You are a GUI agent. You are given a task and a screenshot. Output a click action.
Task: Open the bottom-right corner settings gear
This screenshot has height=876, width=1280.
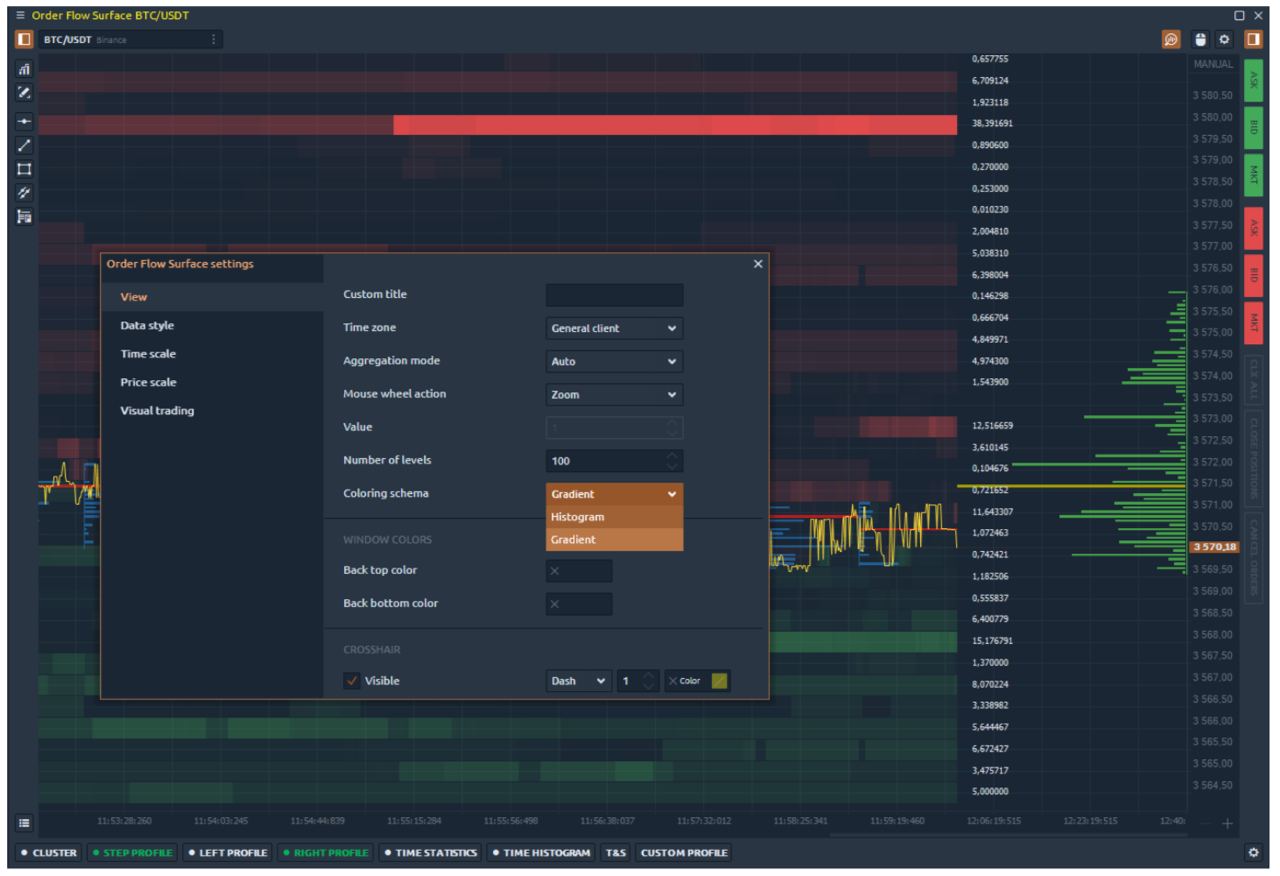point(1253,853)
